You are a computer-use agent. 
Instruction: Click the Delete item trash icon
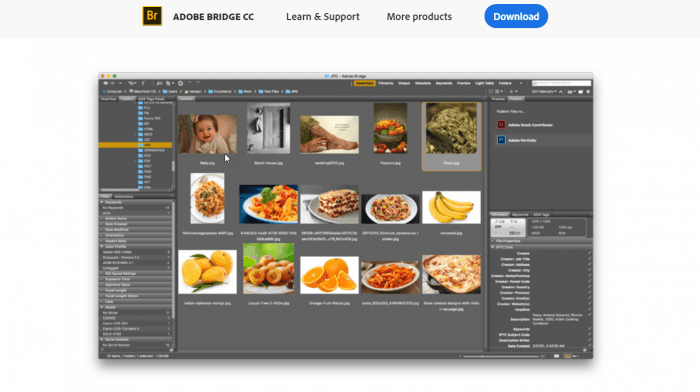point(588,92)
